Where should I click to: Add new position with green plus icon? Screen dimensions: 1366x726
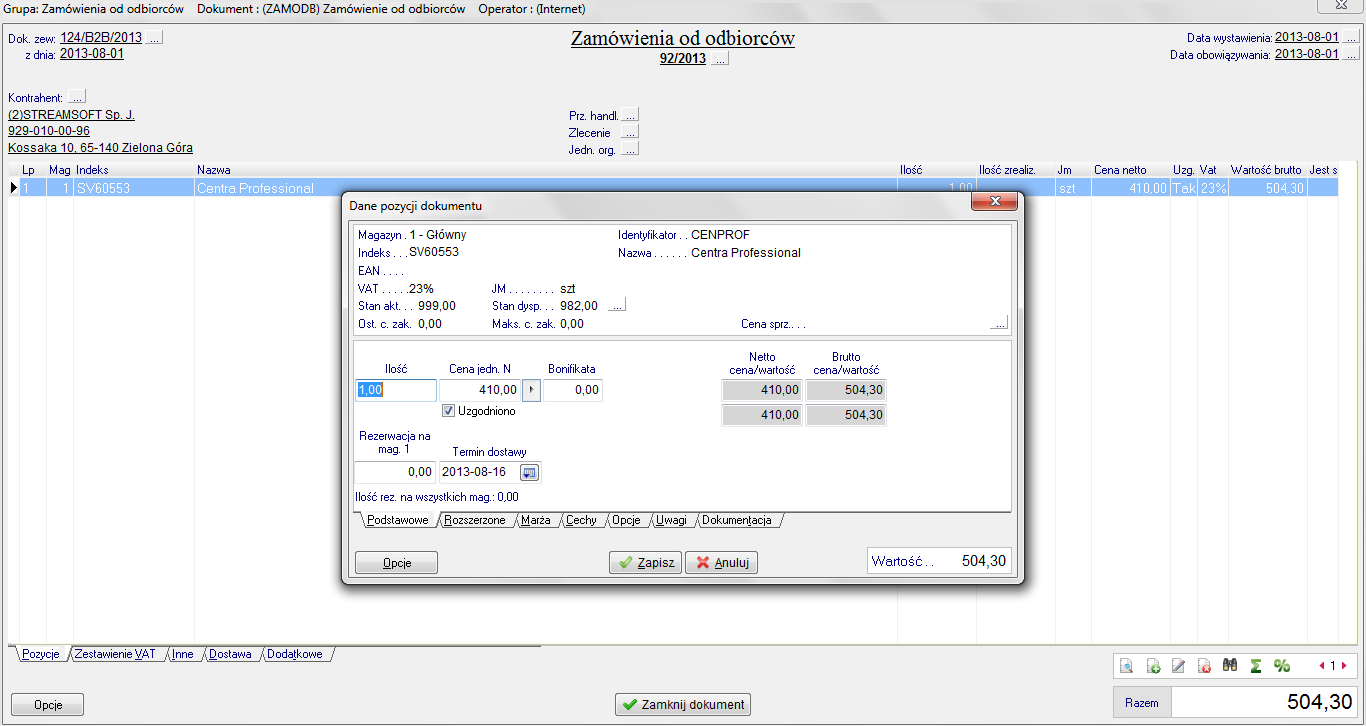(1152, 666)
